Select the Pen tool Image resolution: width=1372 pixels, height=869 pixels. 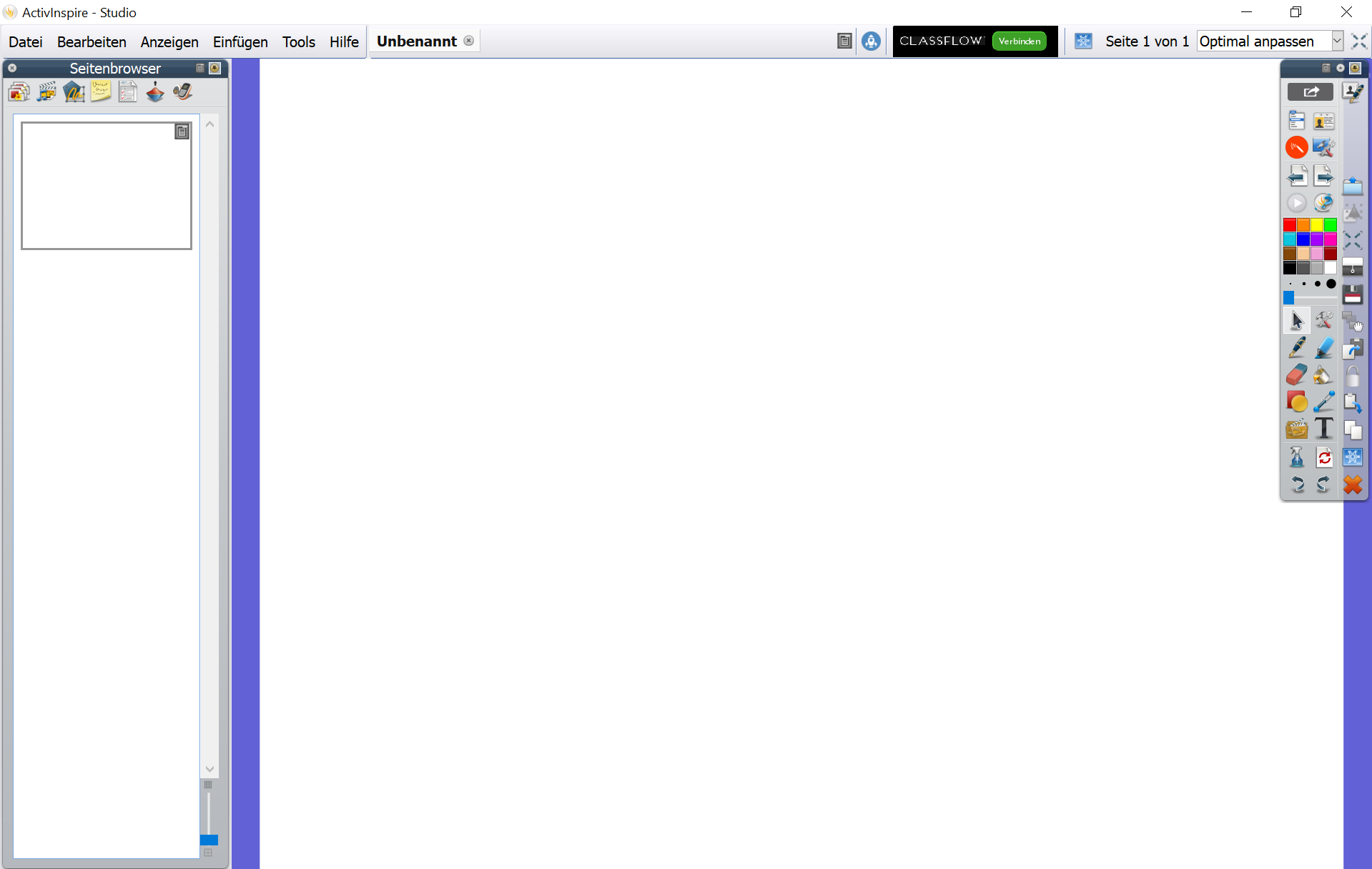pos(1296,347)
